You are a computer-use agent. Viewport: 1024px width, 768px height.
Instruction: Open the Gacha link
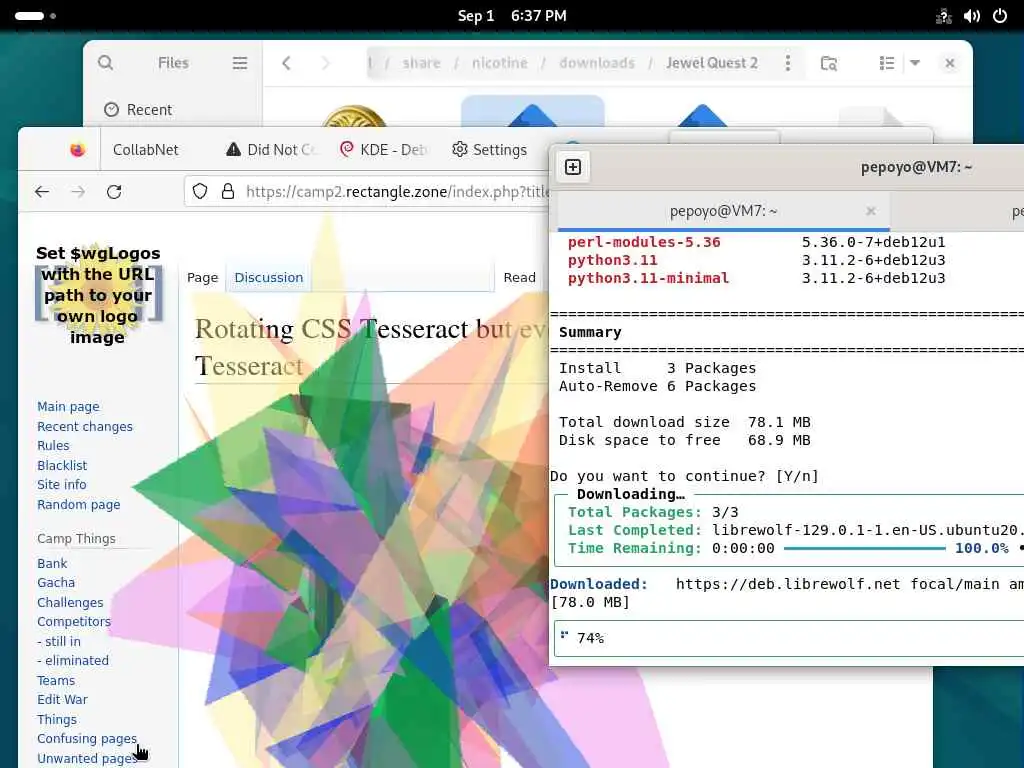click(56, 583)
